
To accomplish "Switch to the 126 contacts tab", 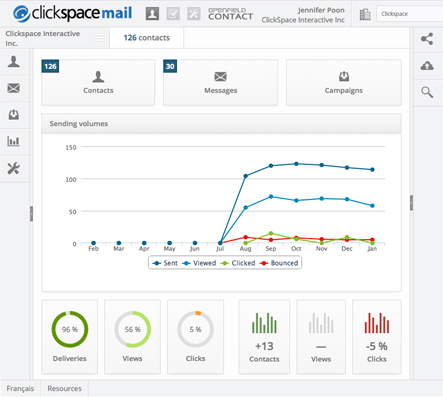I will pyautogui.click(x=147, y=38).
